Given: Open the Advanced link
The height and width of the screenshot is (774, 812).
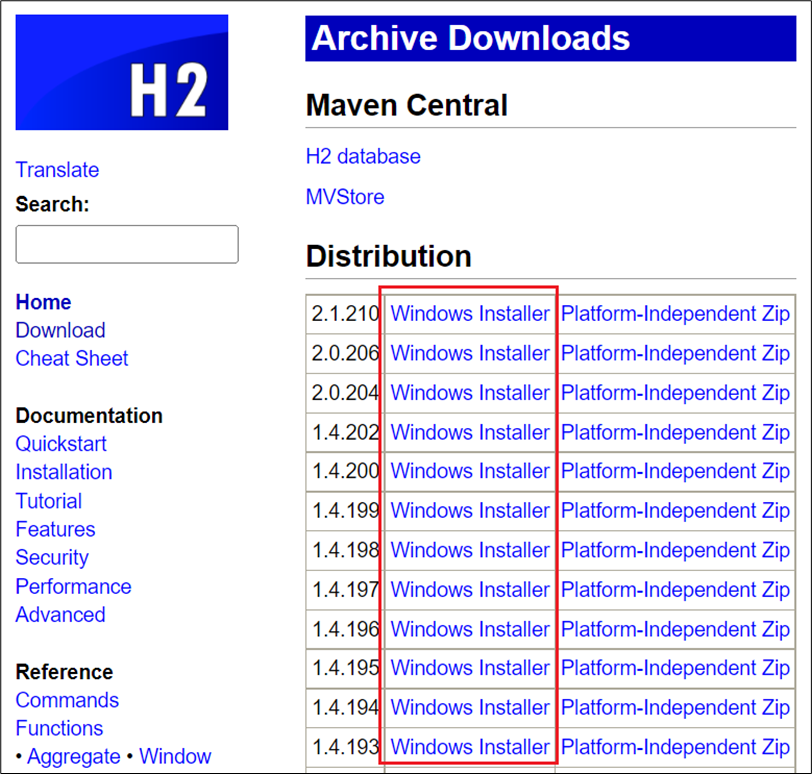Looking at the screenshot, I should click(x=61, y=615).
